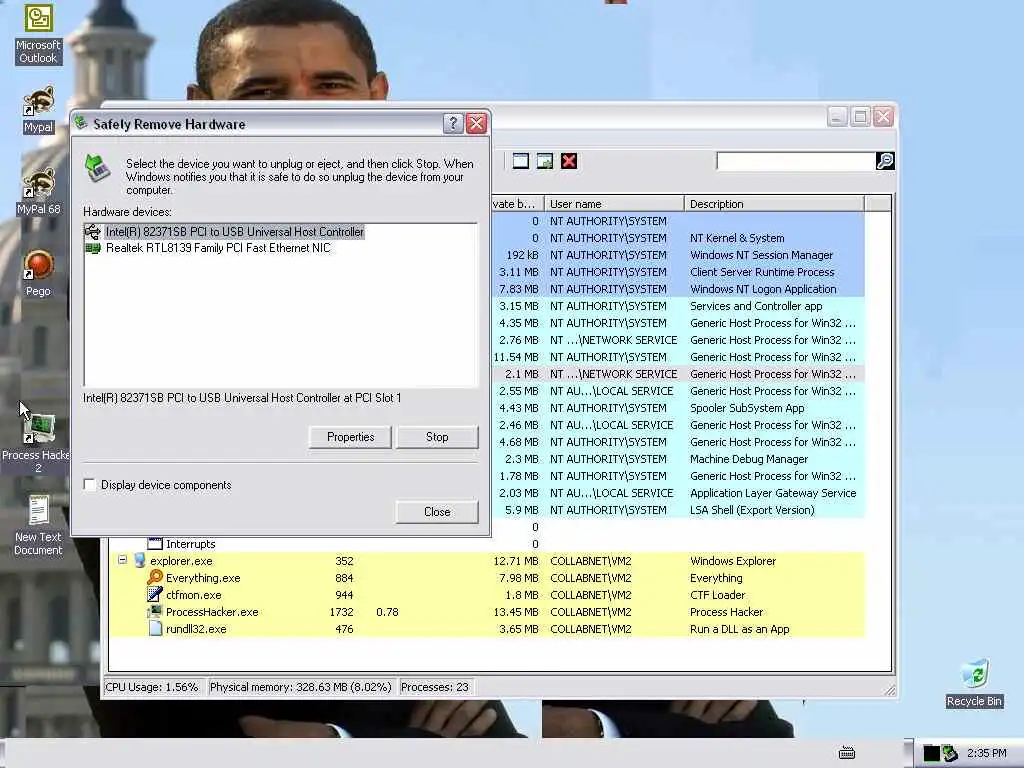The image size is (1024, 768).
Task: Click the help question mark button in dialog
Action: 453,123
